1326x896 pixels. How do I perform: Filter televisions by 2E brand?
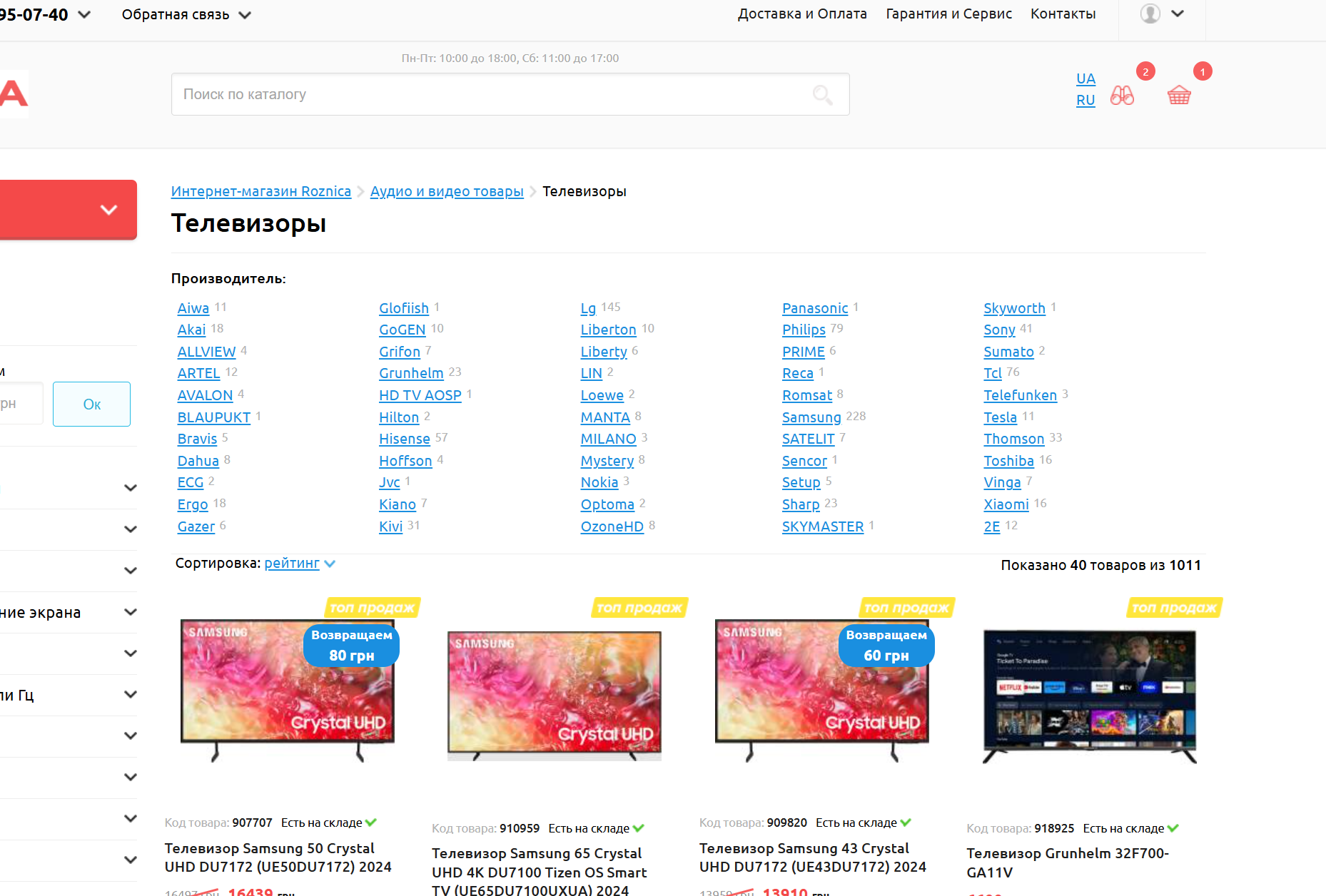992,526
